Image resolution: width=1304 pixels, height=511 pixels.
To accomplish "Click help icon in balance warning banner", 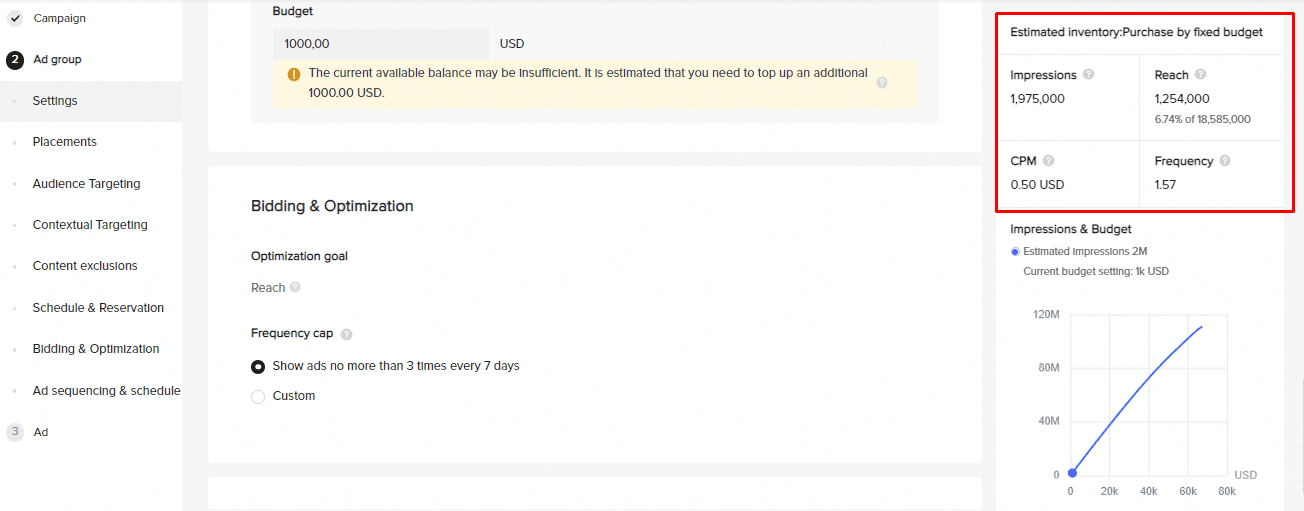I will click(x=882, y=83).
